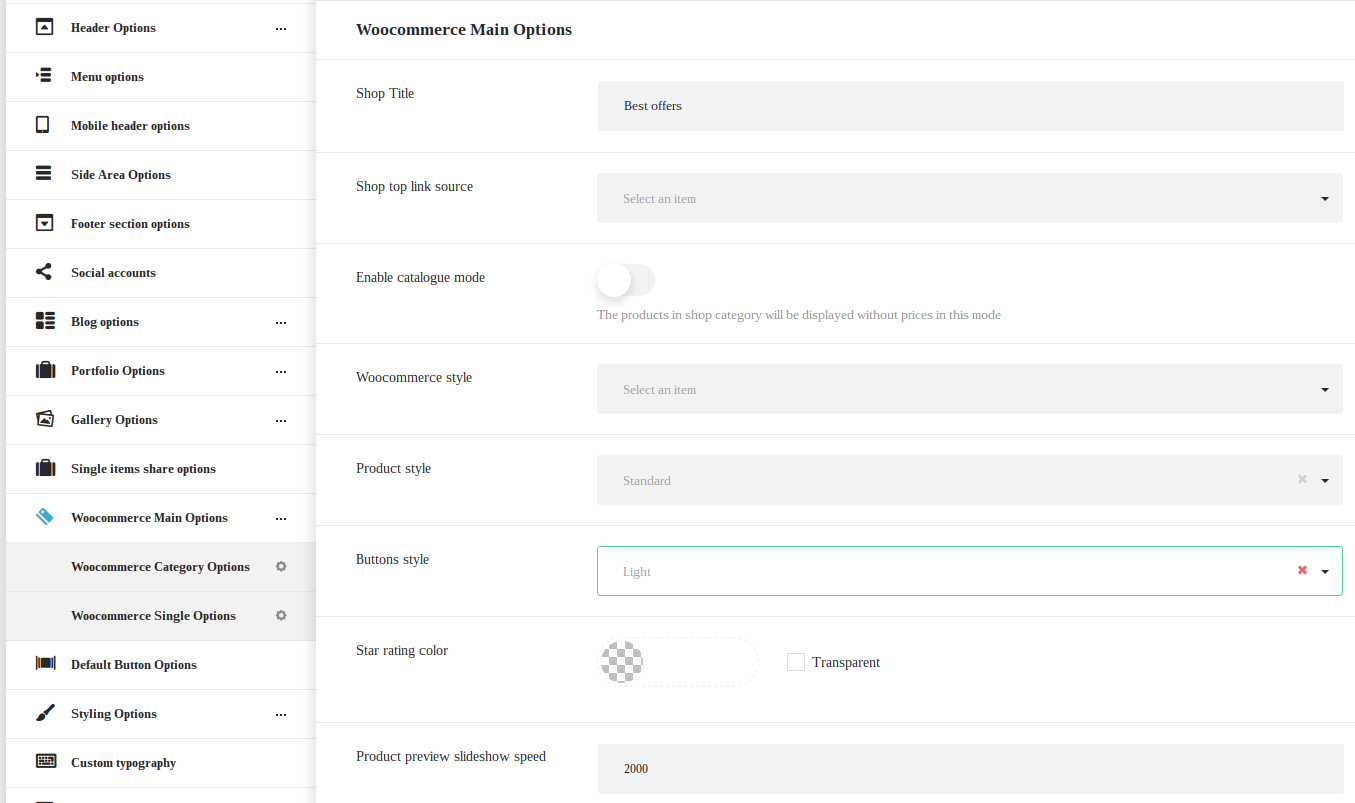The image size is (1355, 803).
Task: Expand Styling Options submenu dots
Action: point(281,715)
